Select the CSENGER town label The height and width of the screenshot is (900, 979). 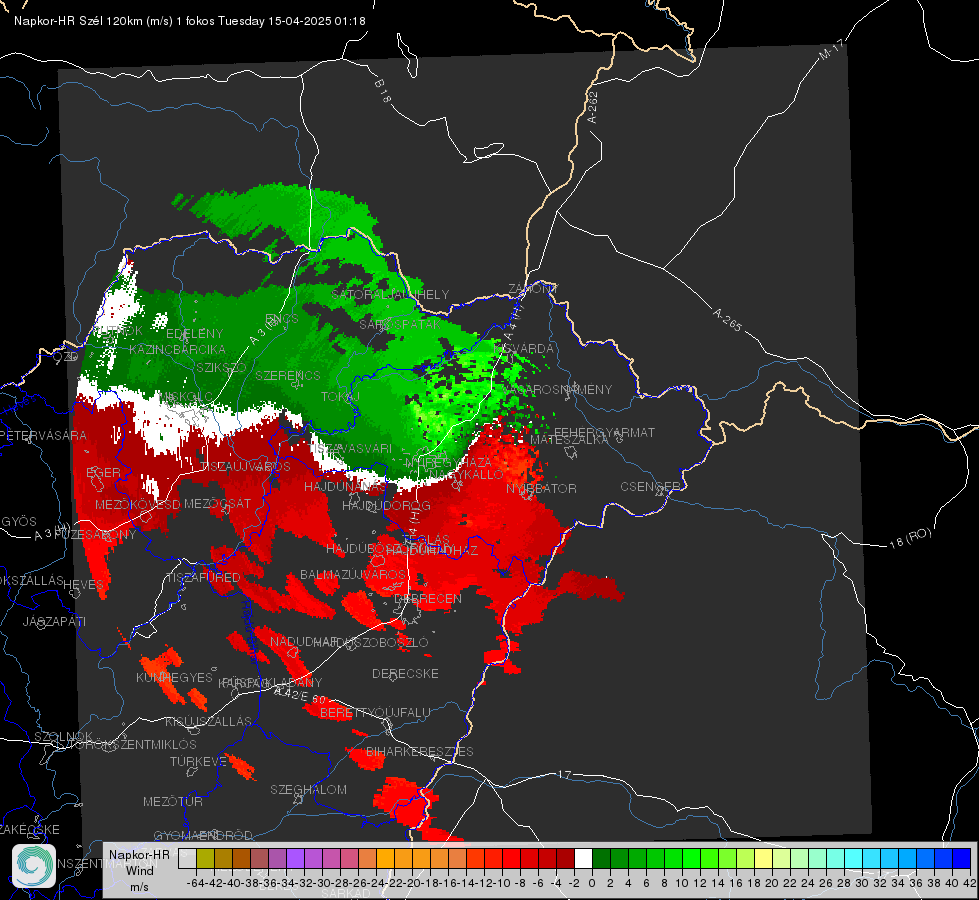pos(649,486)
